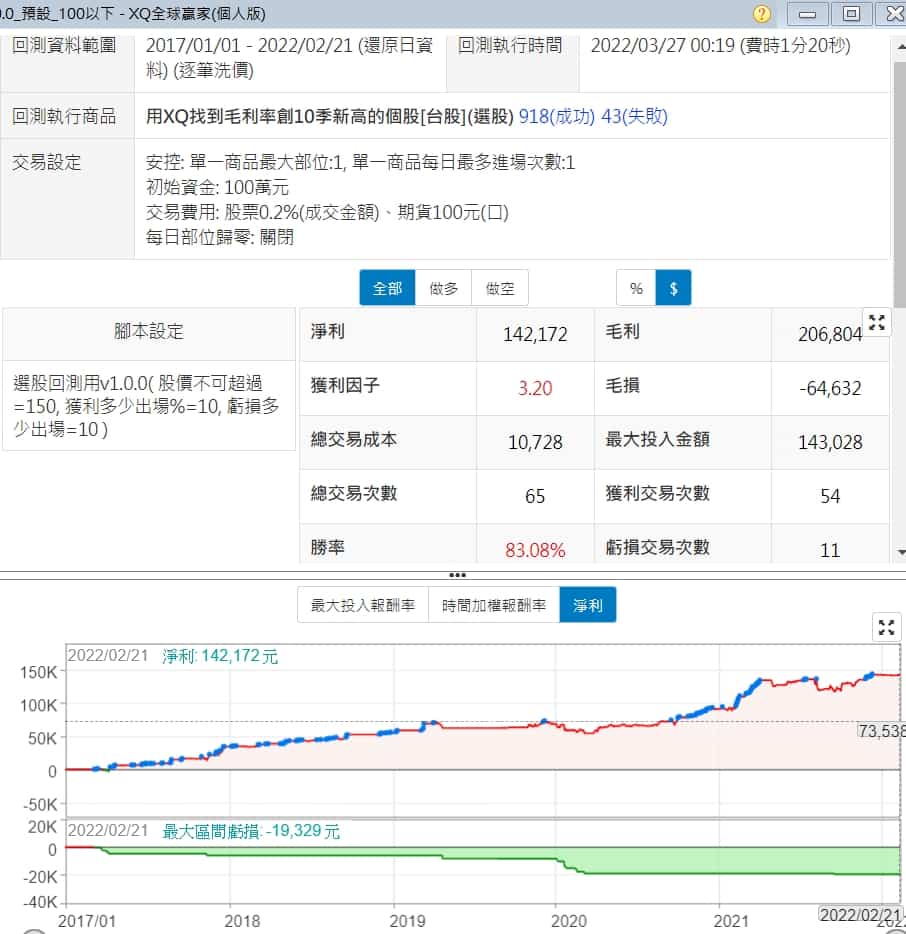Click the three-dot panel splitter handle

tap(457, 575)
